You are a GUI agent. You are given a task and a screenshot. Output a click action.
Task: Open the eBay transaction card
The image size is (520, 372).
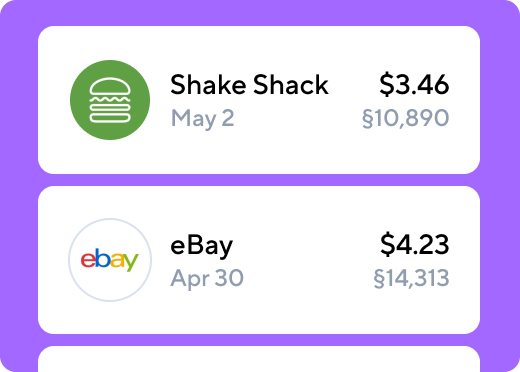[x=259, y=260]
